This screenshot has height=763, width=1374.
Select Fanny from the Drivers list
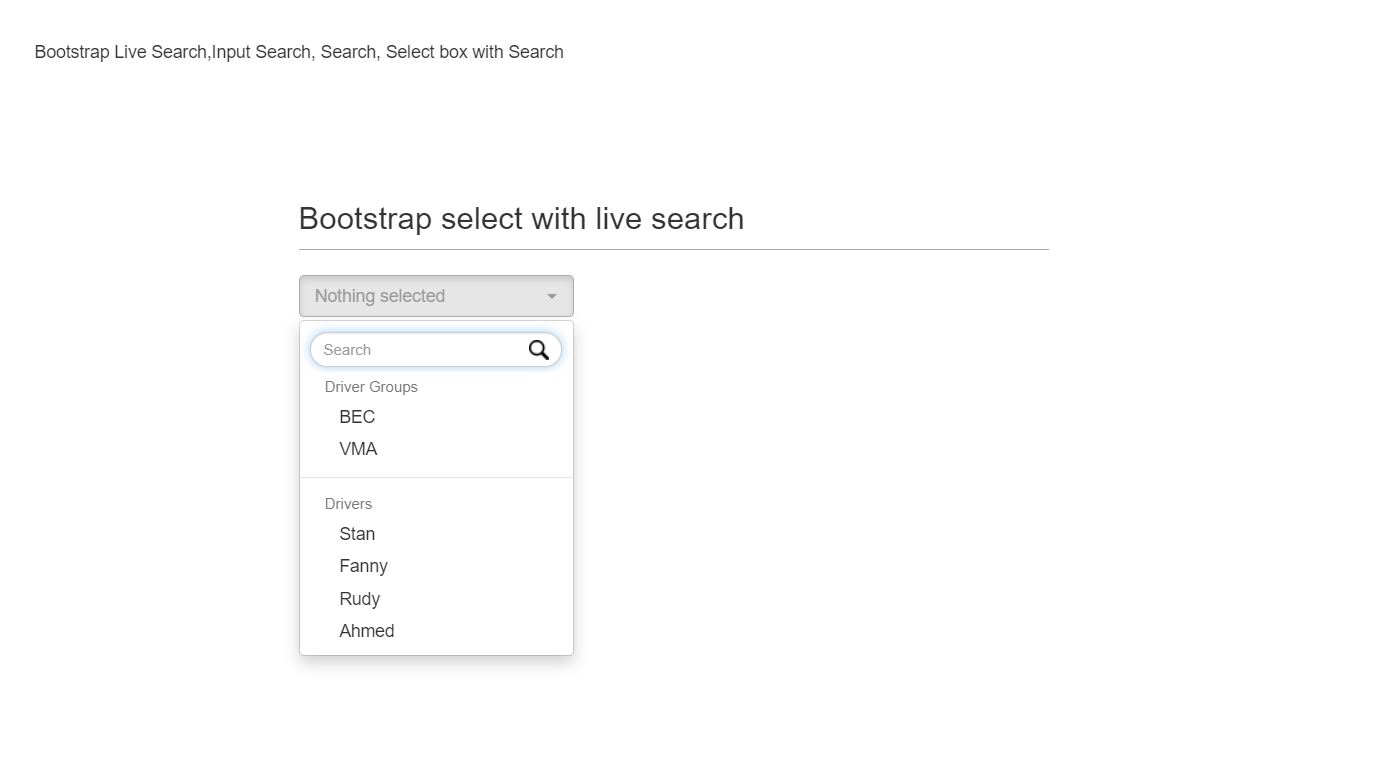pos(363,566)
